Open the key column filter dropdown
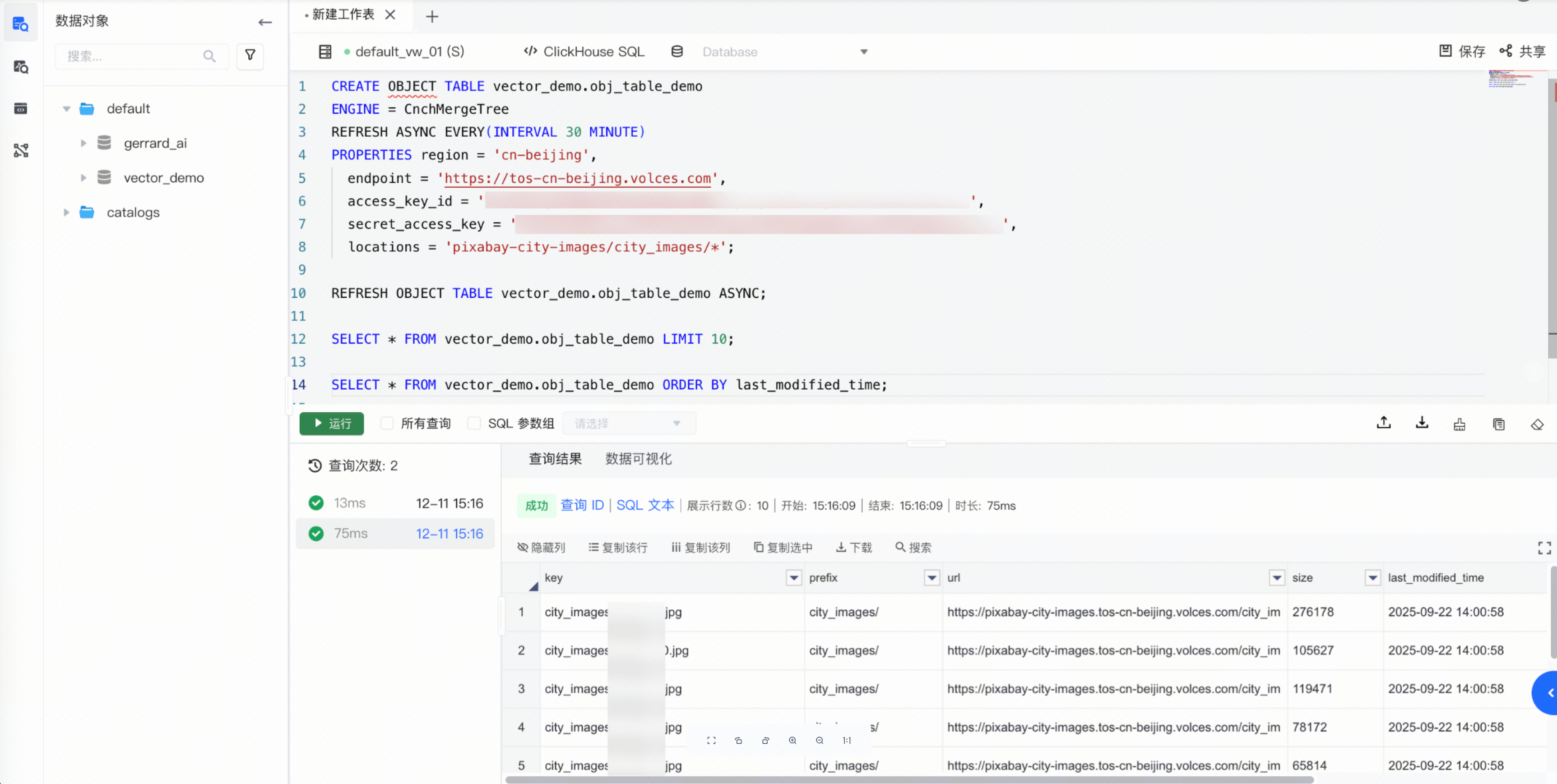Viewport: 1557px width, 784px height. 793,578
